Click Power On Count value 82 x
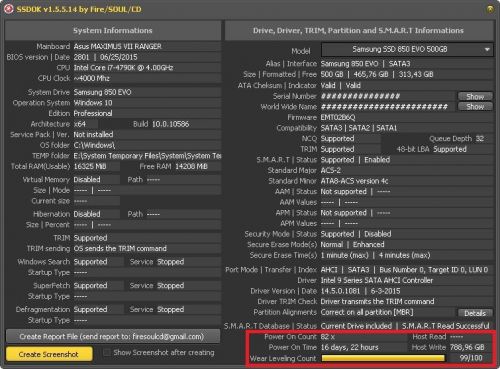 (x=328, y=337)
